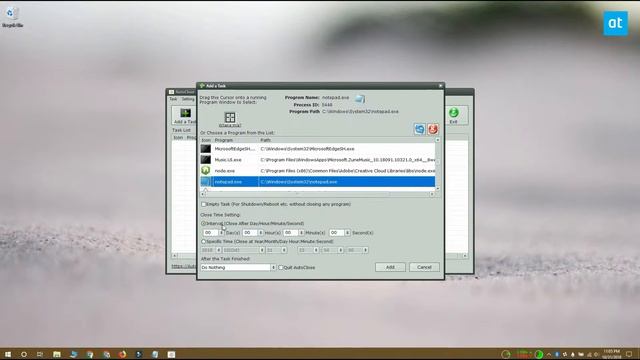Click inside the Second(s) value field

click(337, 233)
